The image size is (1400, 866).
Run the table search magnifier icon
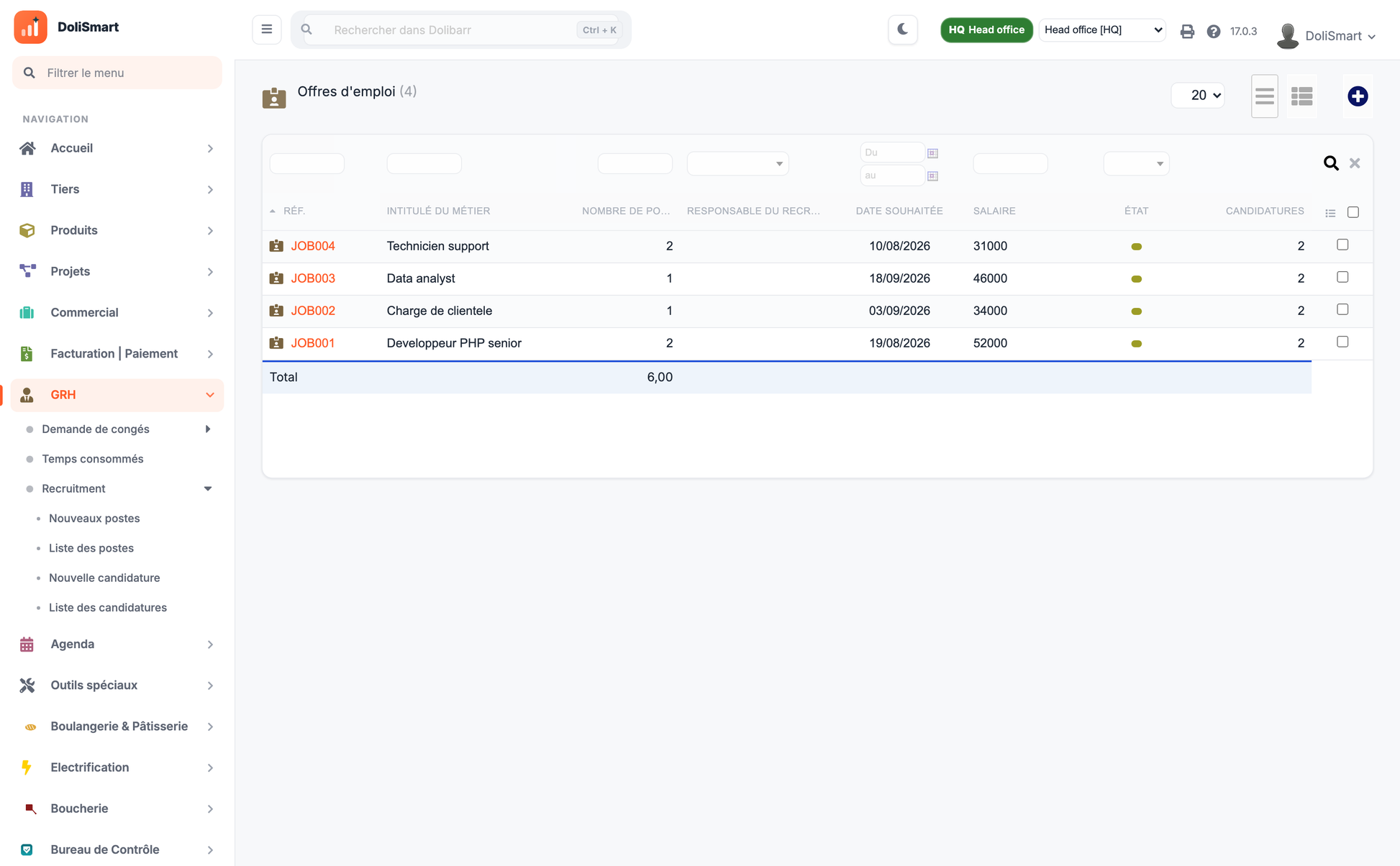1331,163
